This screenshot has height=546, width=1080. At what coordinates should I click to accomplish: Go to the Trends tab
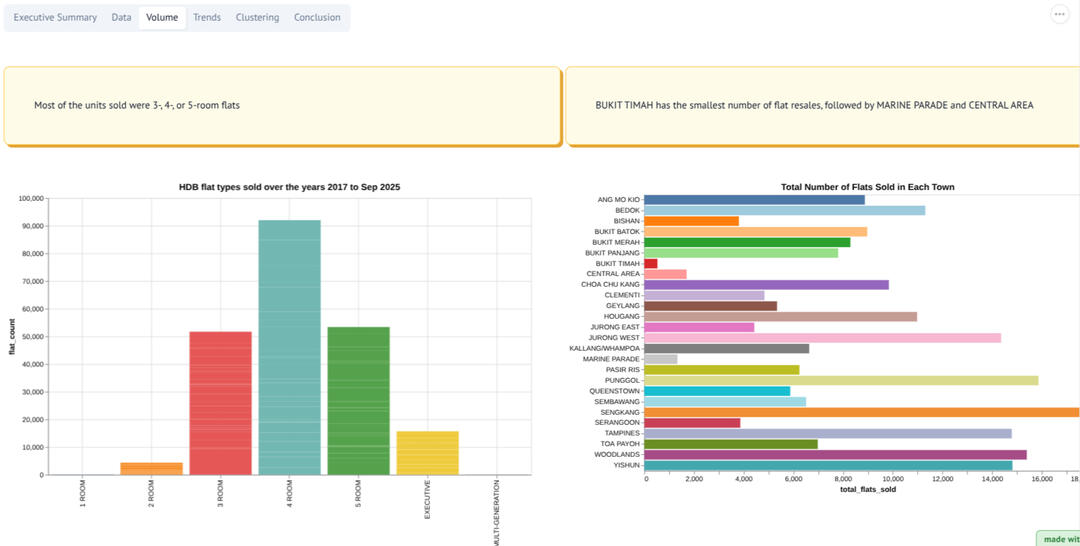click(207, 18)
